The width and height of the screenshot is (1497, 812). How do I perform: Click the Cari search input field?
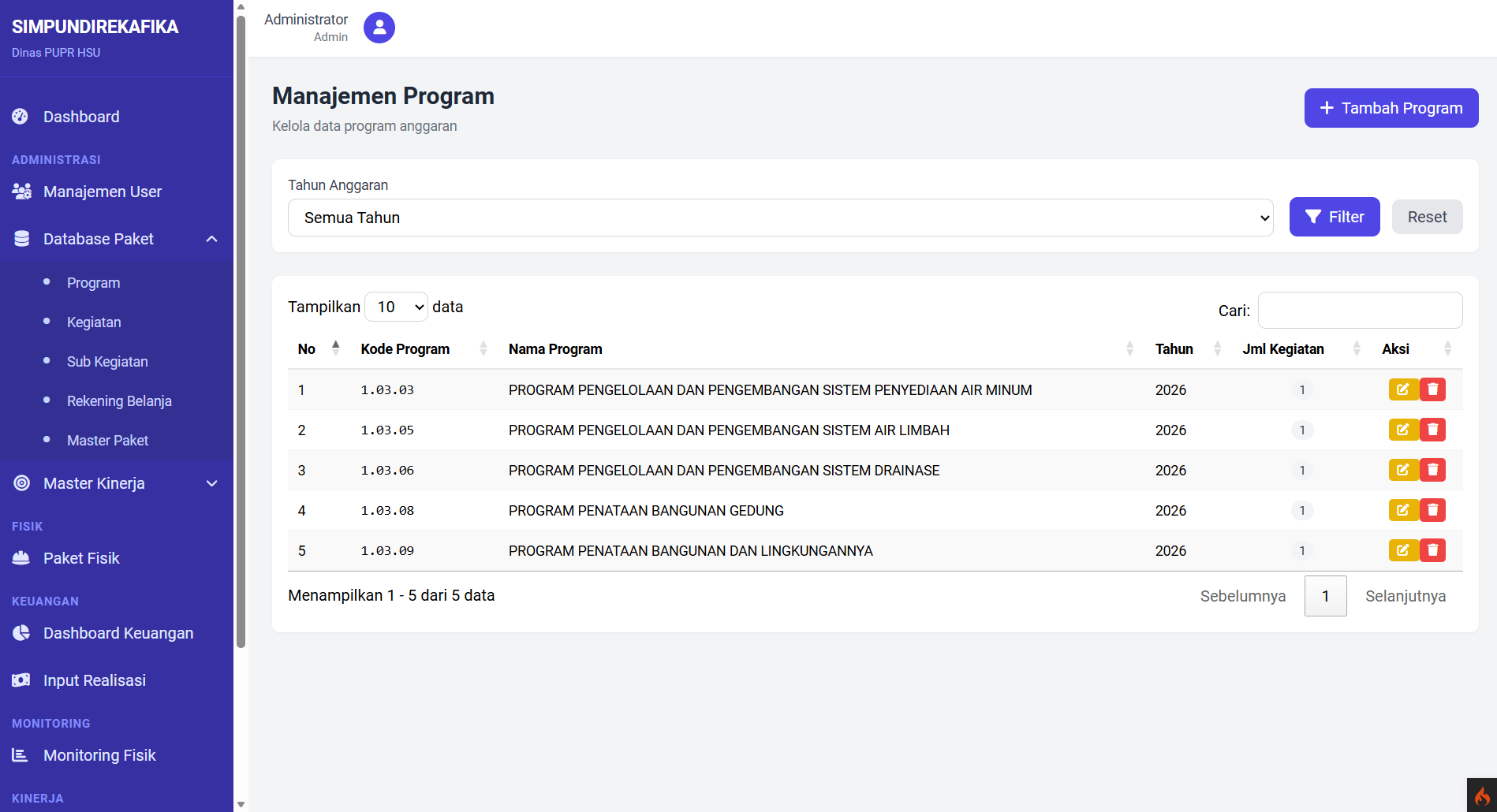click(1360, 310)
